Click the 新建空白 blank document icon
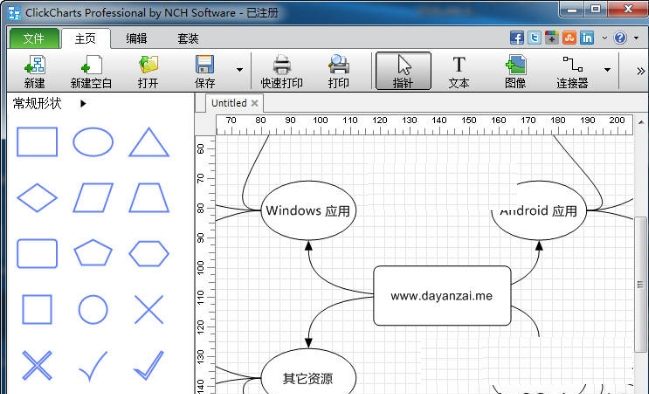The height and width of the screenshot is (394, 649). tap(91, 71)
